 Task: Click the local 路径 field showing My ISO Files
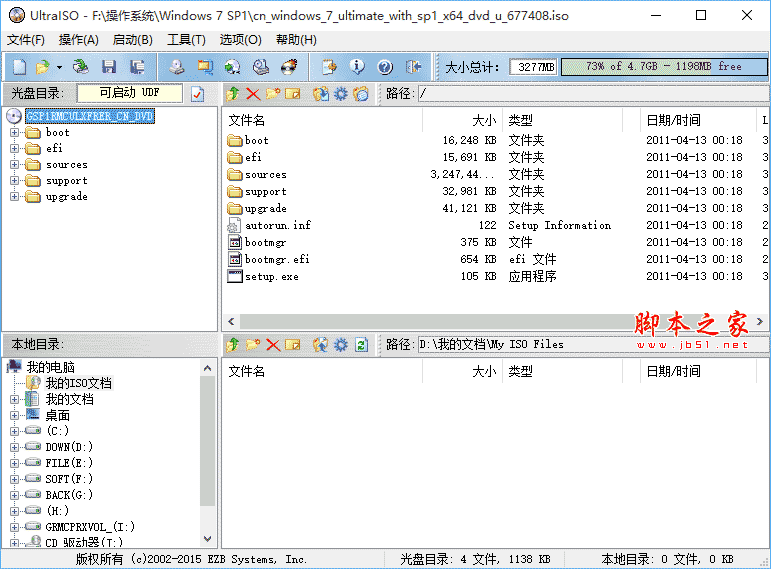click(x=594, y=345)
